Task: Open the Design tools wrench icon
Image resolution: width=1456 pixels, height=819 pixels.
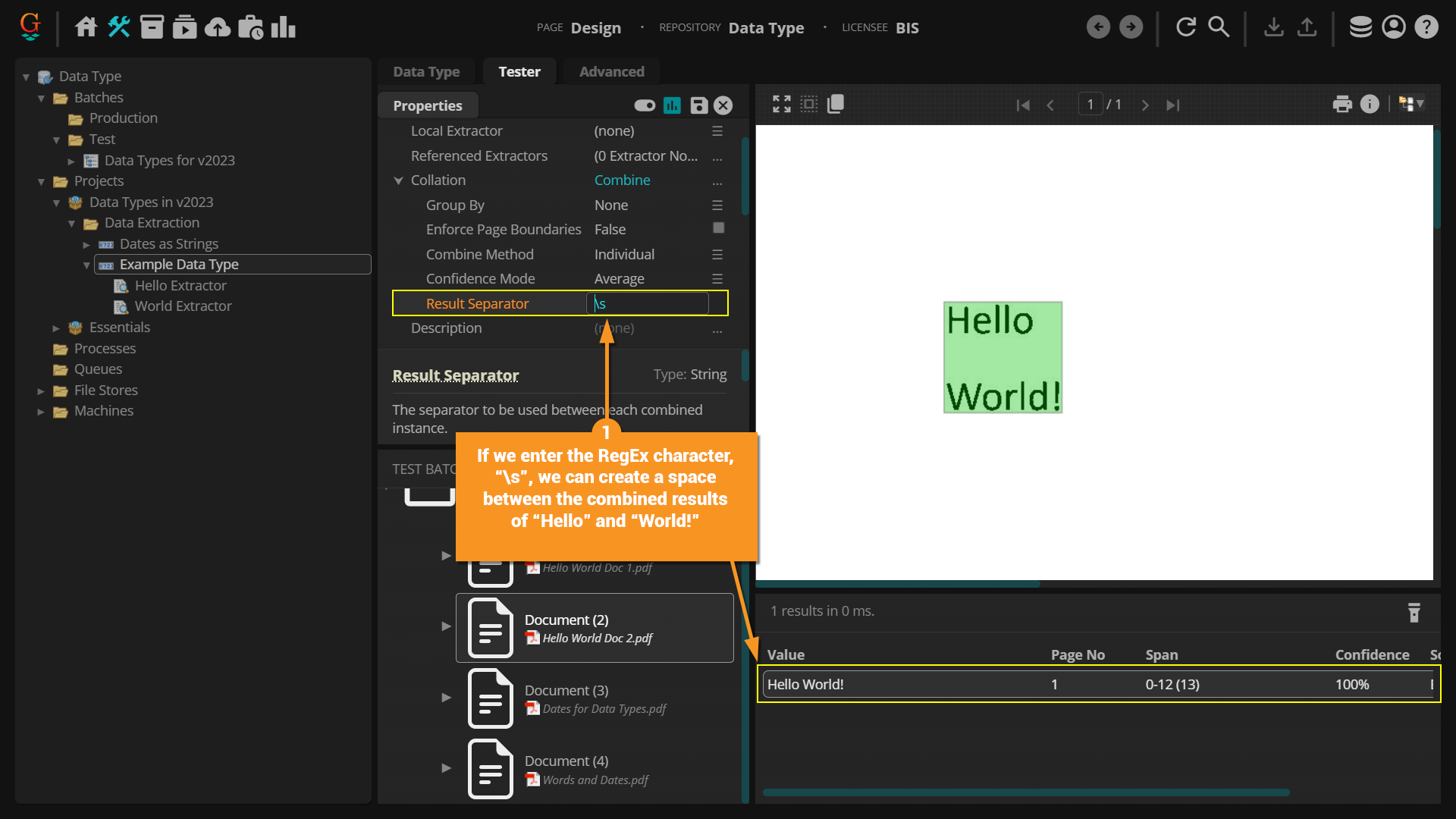Action: (119, 27)
